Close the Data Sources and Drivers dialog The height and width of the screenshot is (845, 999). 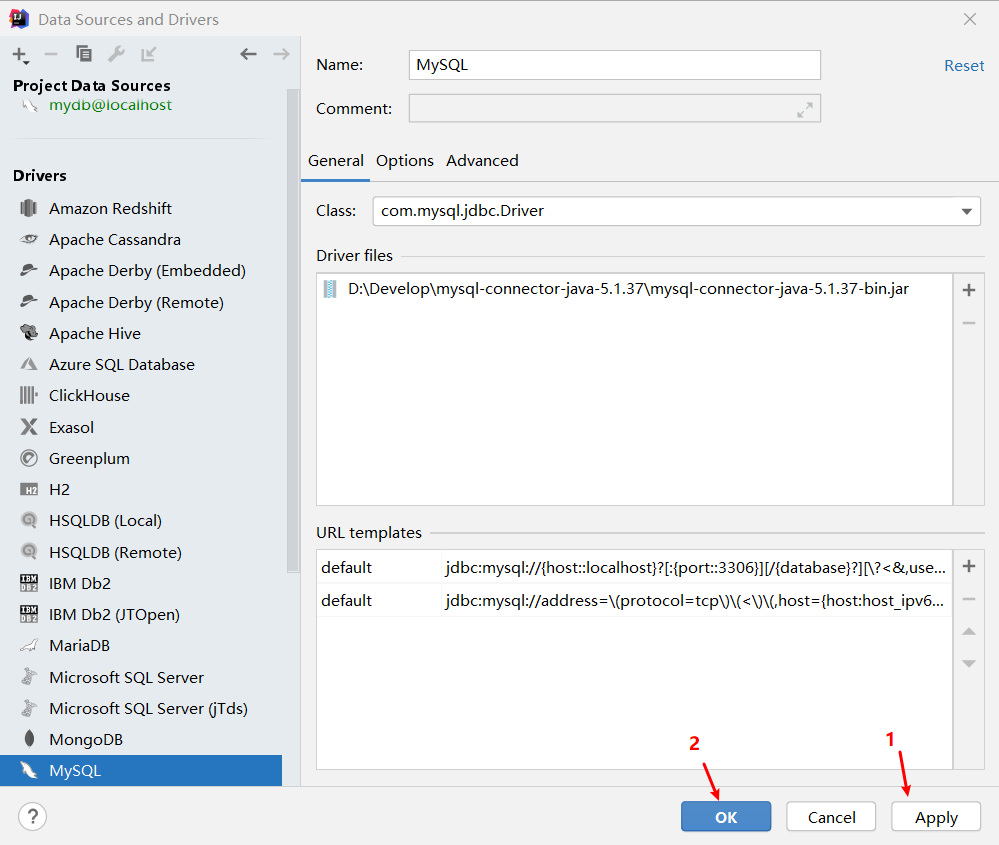(x=969, y=19)
